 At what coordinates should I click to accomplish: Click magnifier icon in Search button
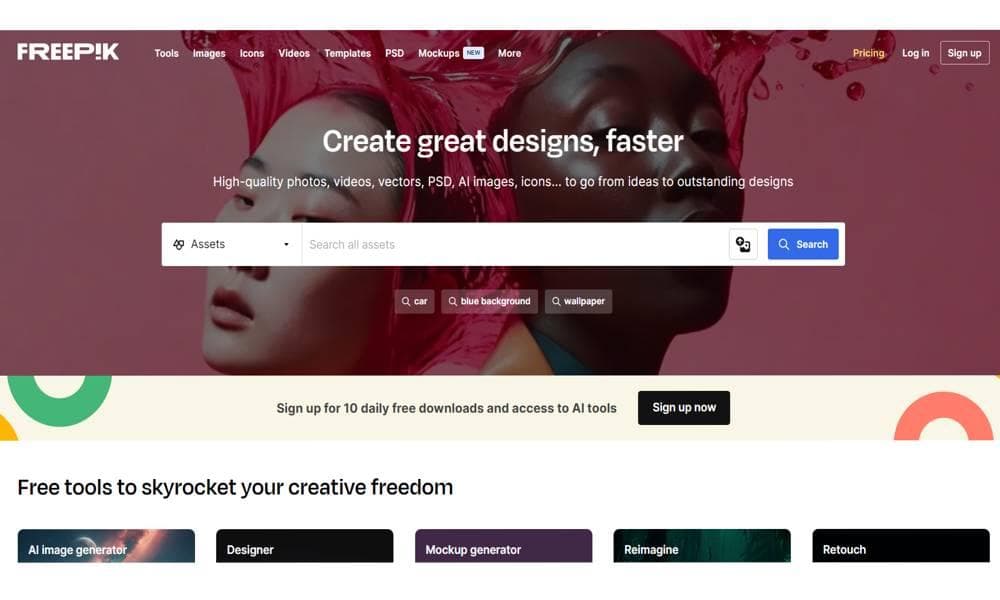point(784,244)
